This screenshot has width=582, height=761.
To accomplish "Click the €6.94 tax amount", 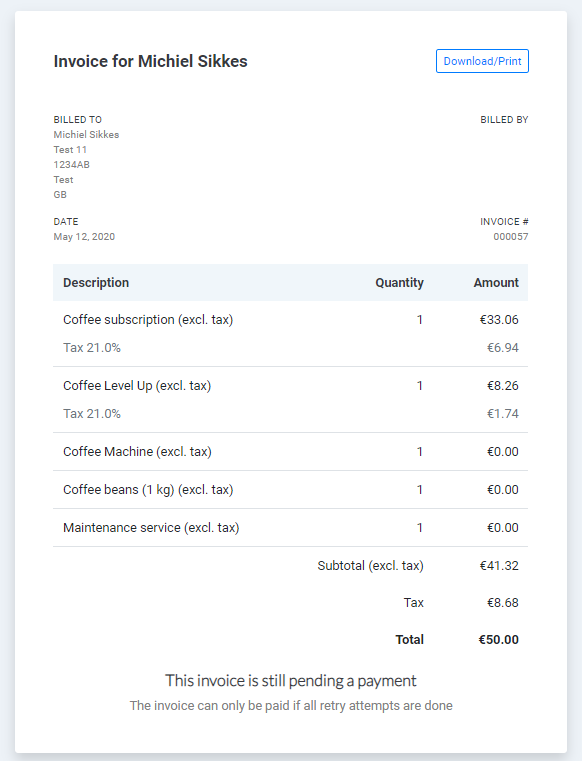I will (x=503, y=348).
